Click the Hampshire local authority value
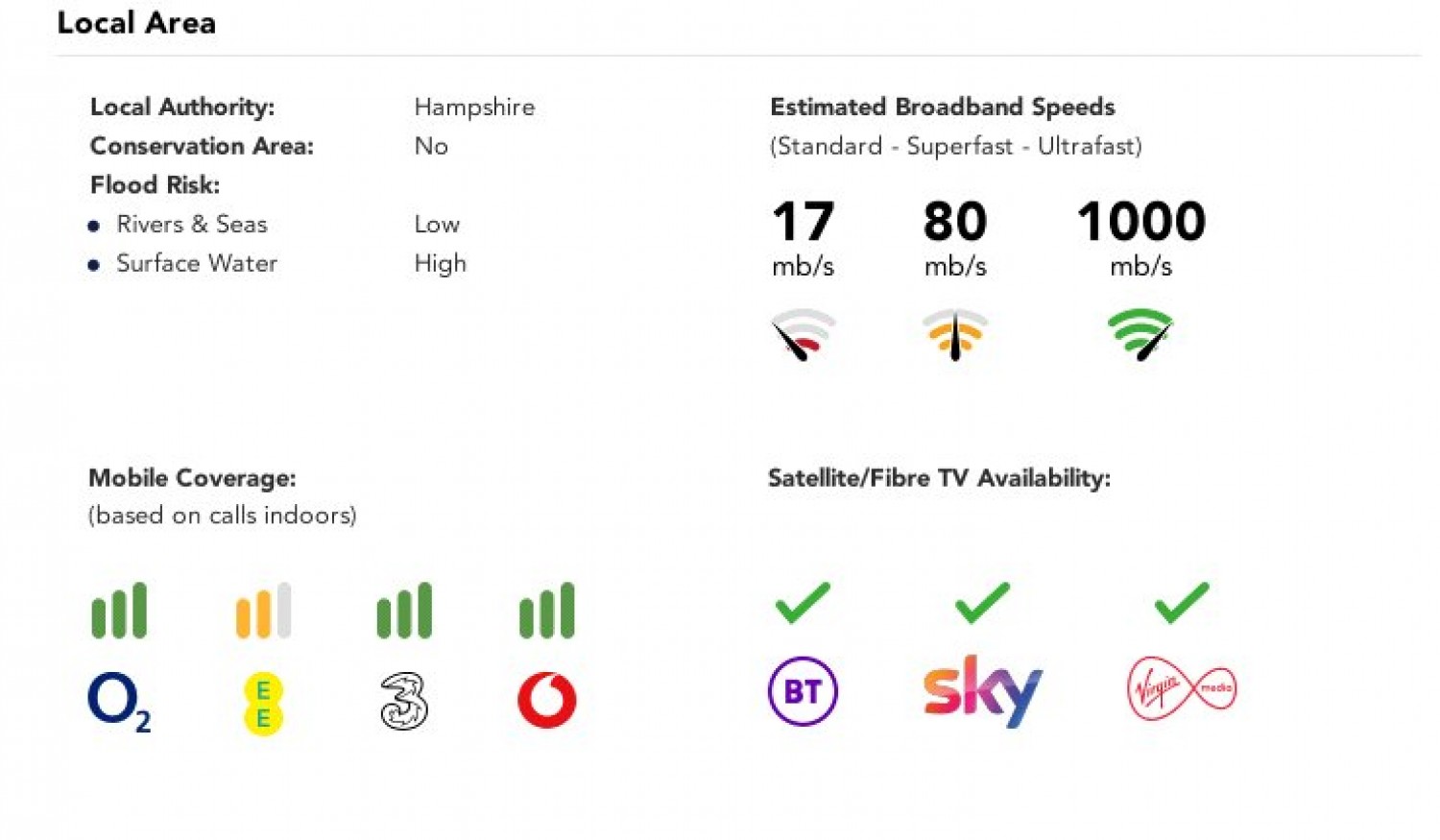1440x840 pixels. pos(474,108)
